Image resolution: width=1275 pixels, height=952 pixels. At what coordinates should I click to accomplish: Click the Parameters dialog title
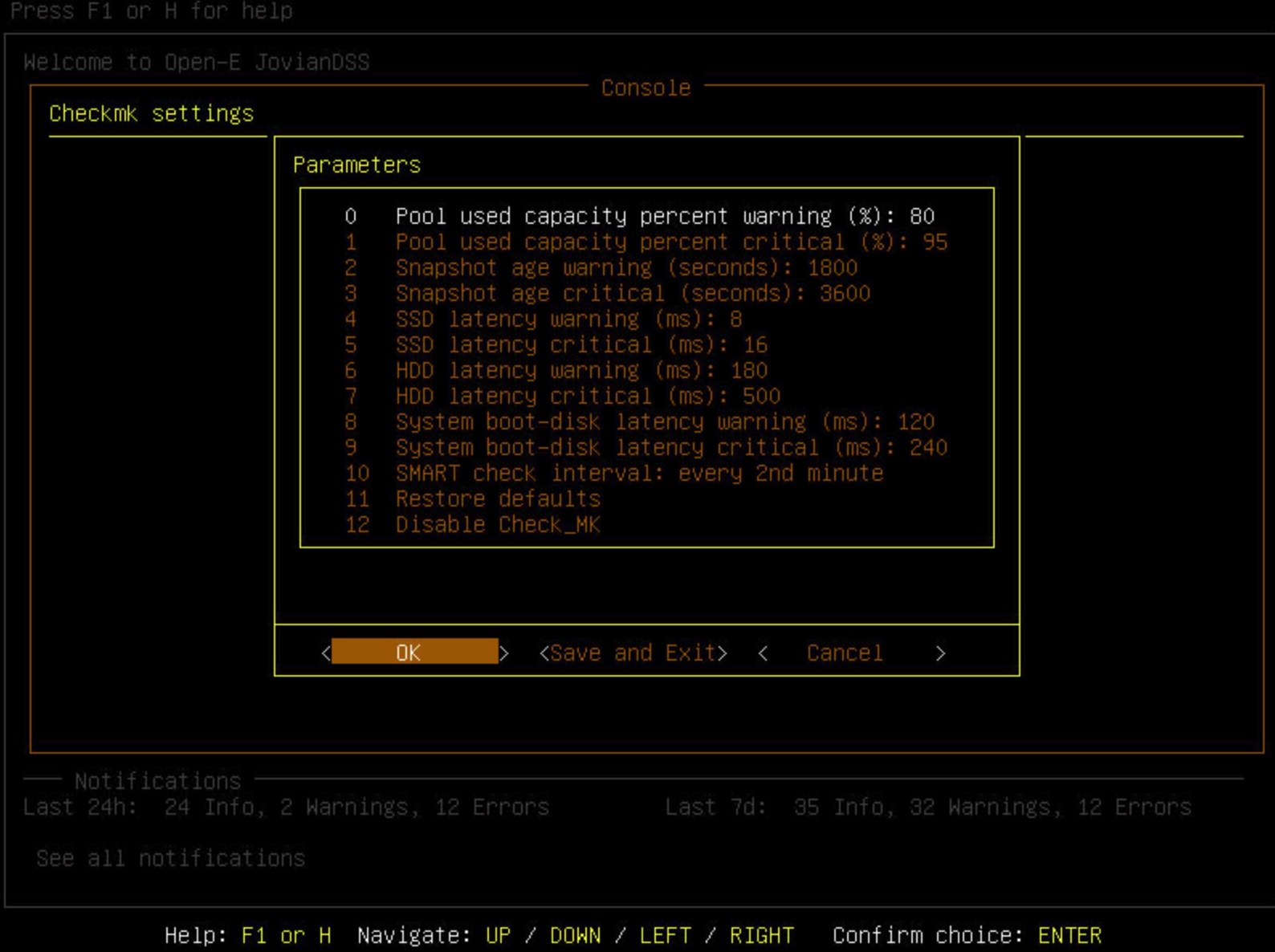point(356,165)
